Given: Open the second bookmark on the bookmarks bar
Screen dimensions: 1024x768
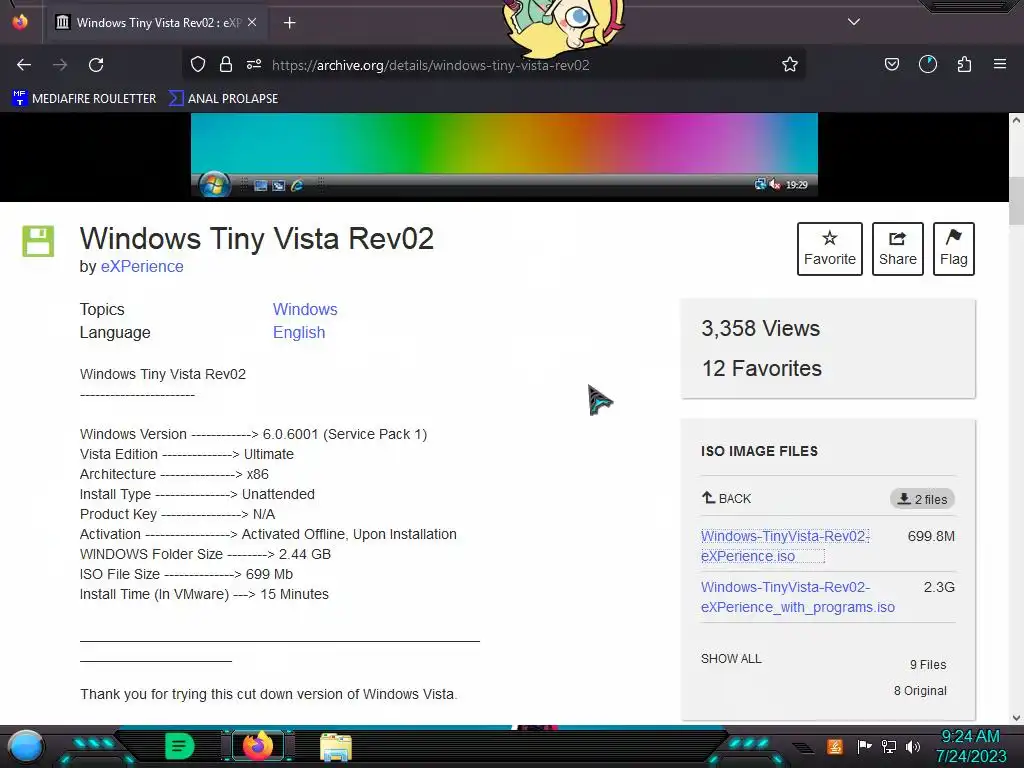Looking at the screenshot, I should tap(223, 99).
